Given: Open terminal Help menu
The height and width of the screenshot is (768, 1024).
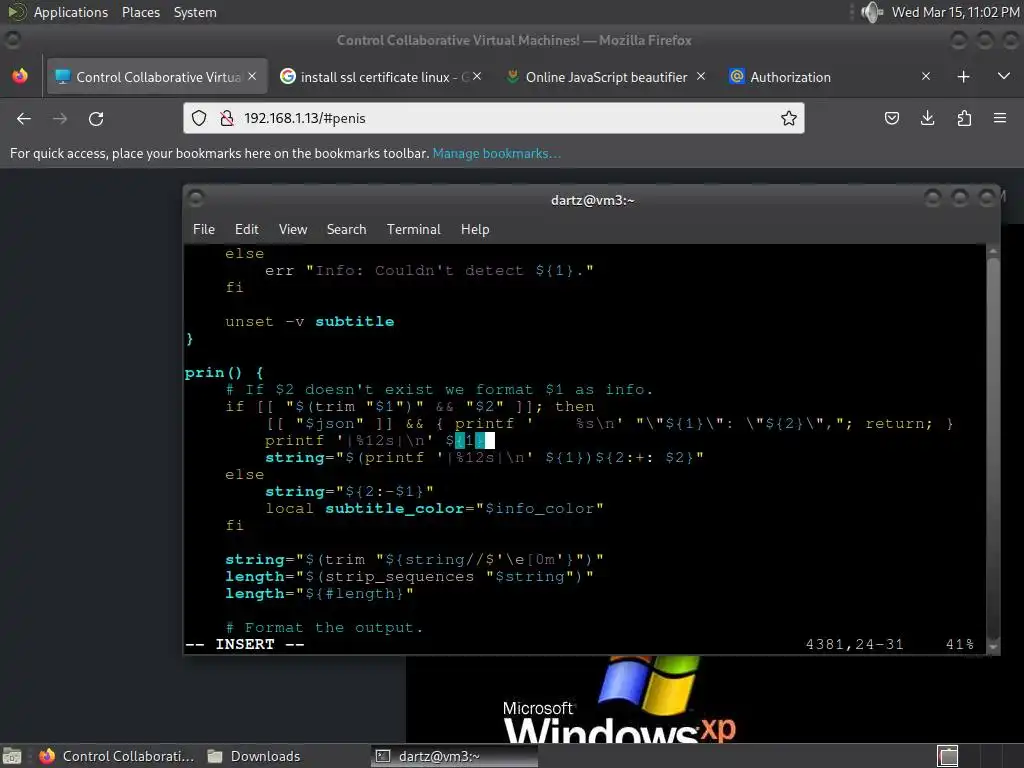Looking at the screenshot, I should click(x=475, y=229).
